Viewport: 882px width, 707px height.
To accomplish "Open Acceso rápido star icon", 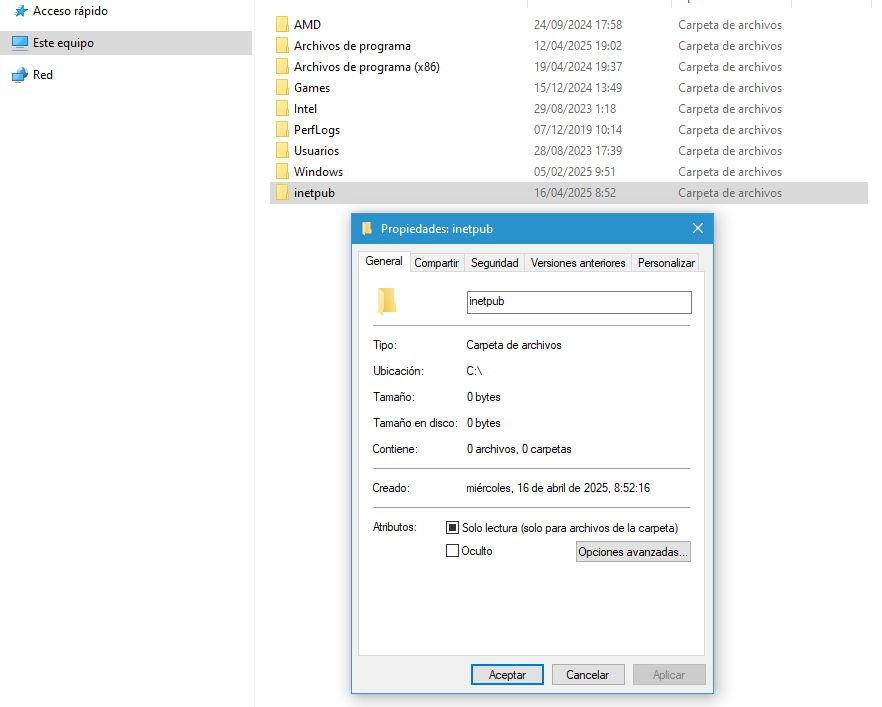I will coord(21,11).
